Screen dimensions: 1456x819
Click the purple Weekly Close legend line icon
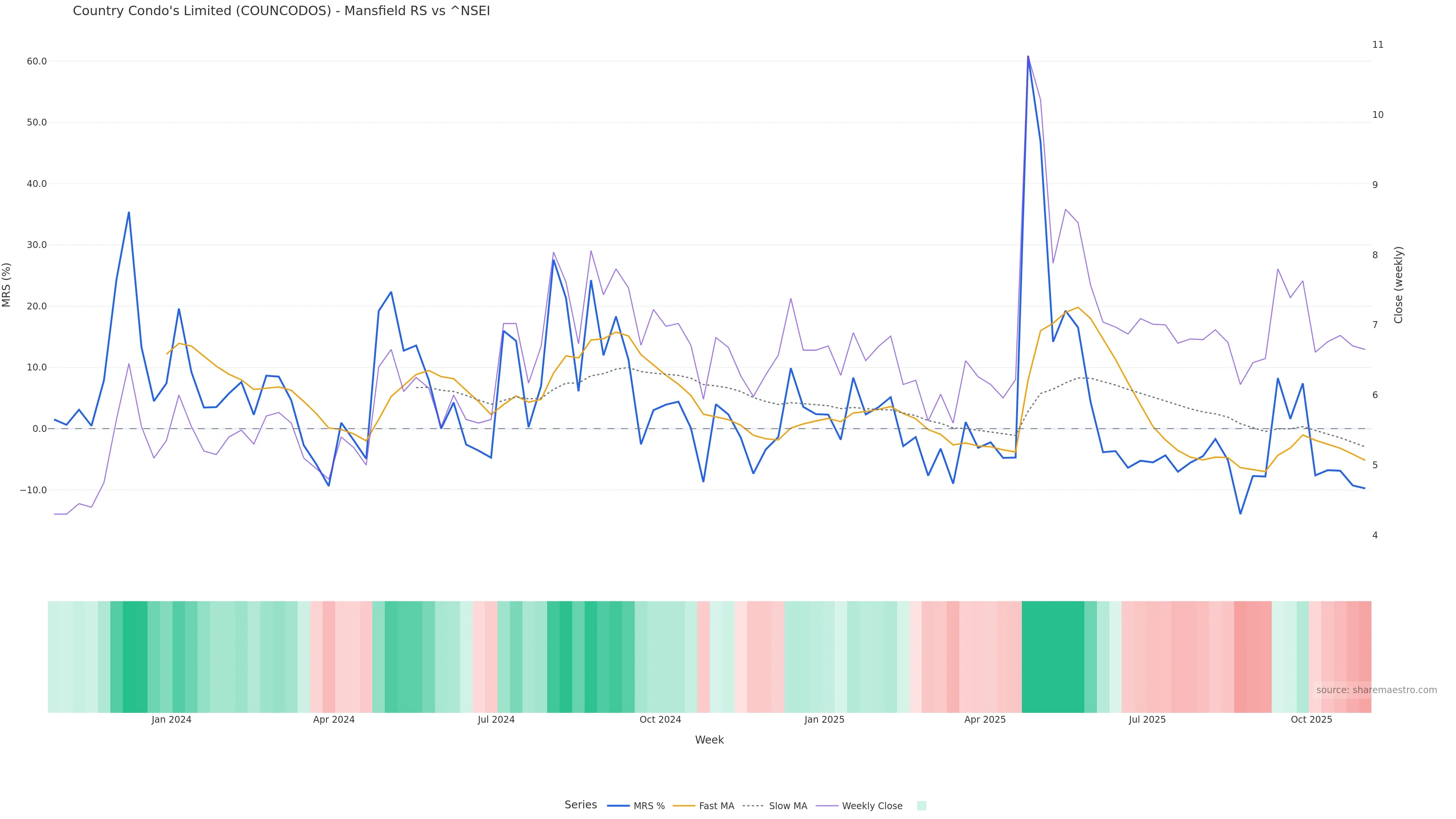827,806
